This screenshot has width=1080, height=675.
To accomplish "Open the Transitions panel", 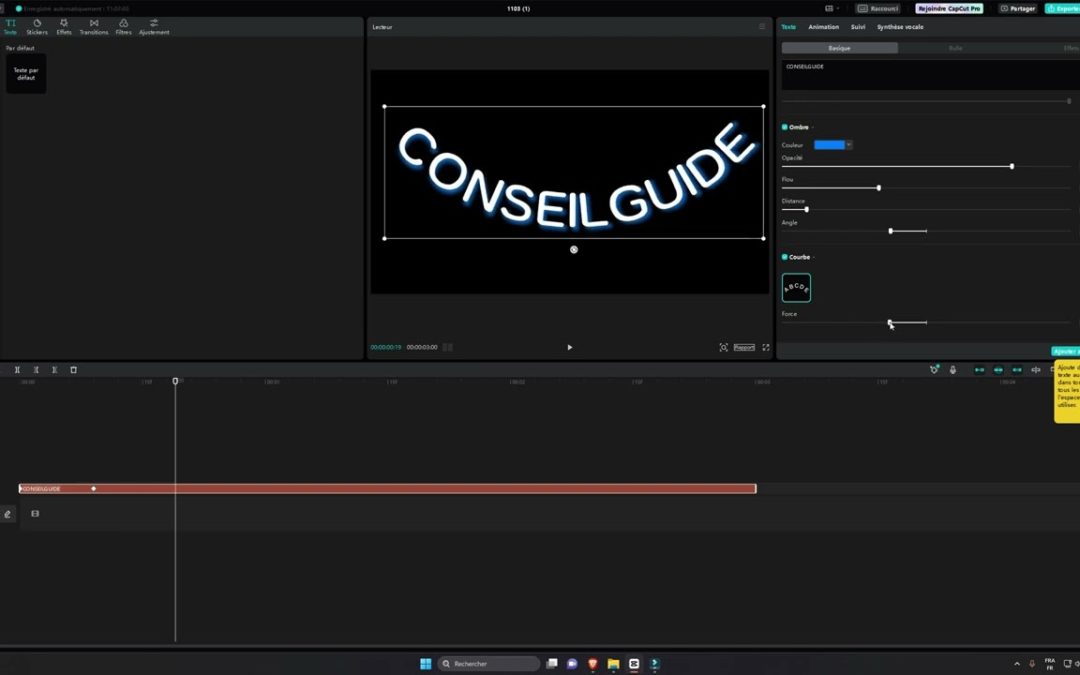I will [94, 27].
